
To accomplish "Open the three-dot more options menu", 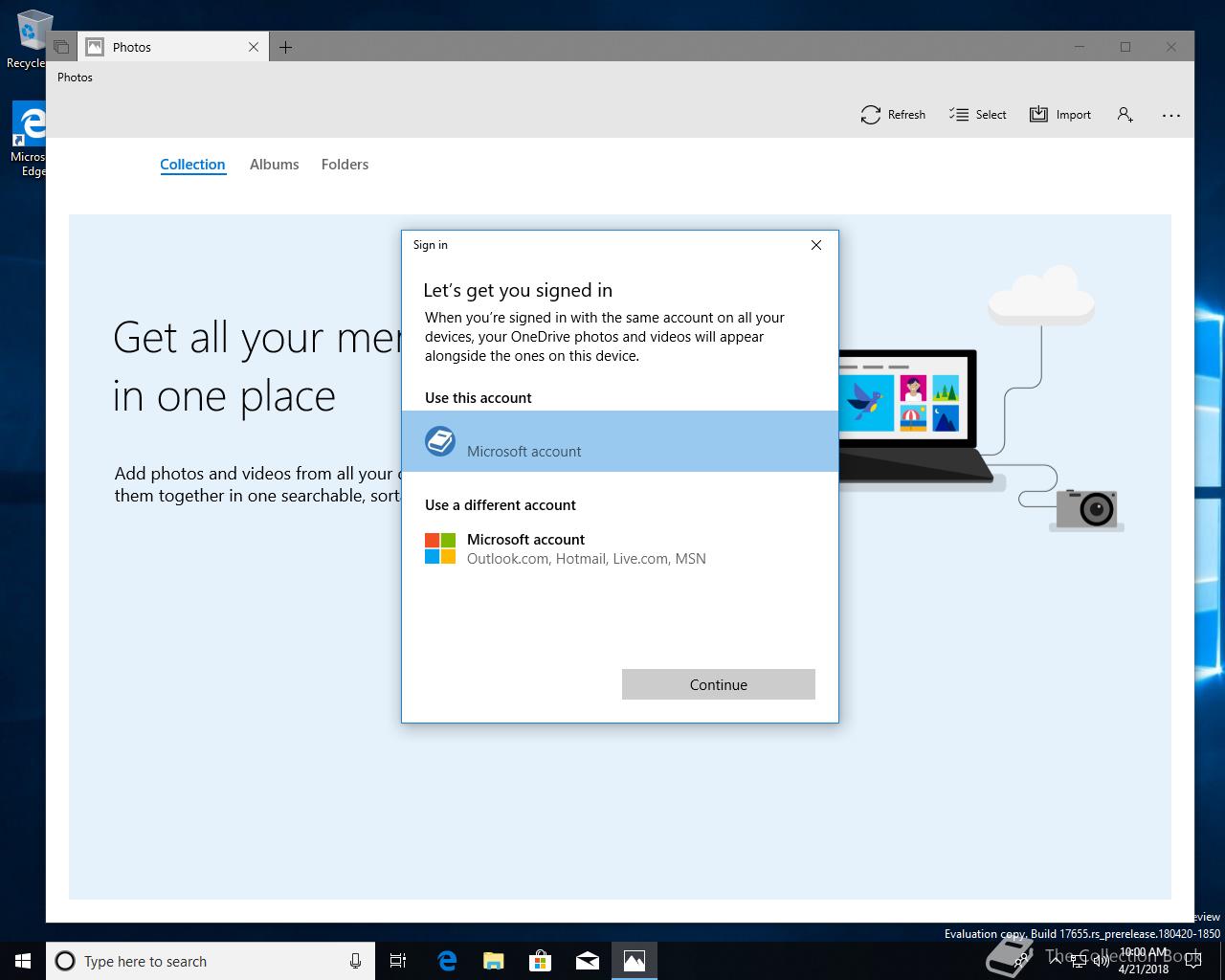I will (1170, 115).
